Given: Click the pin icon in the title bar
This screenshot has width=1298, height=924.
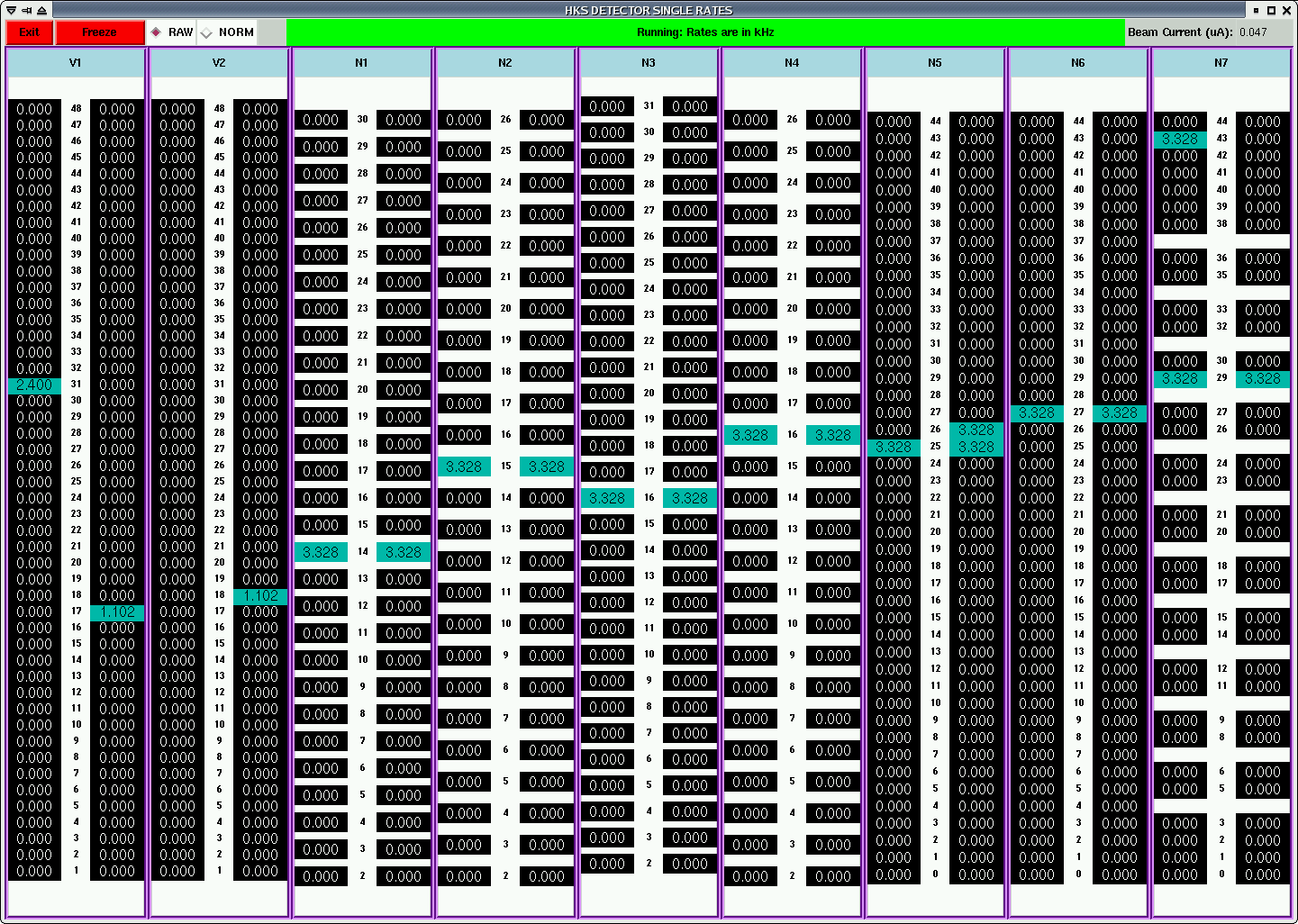Looking at the screenshot, I should (26, 10).
